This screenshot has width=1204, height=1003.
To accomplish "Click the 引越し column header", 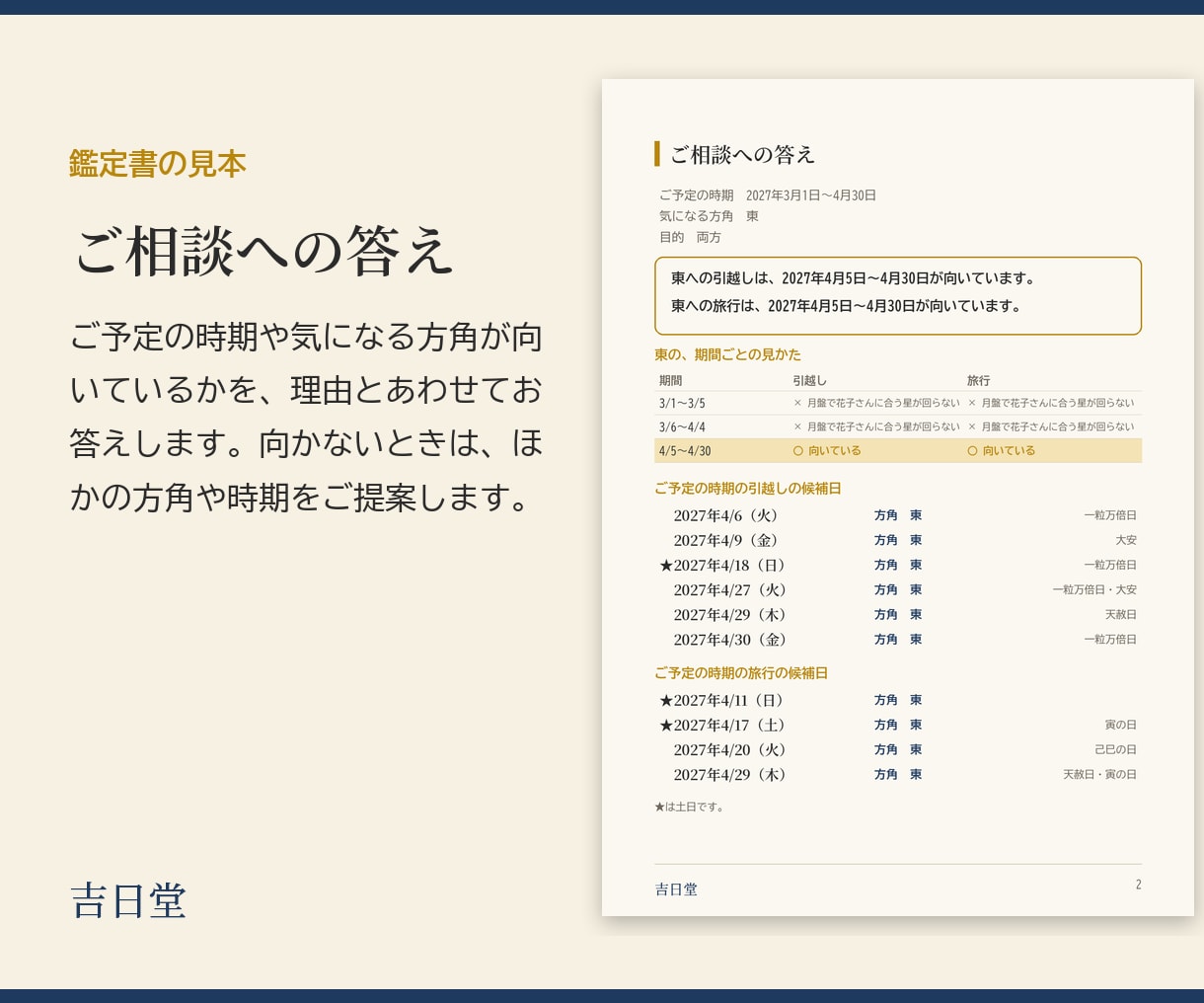I will [809, 380].
